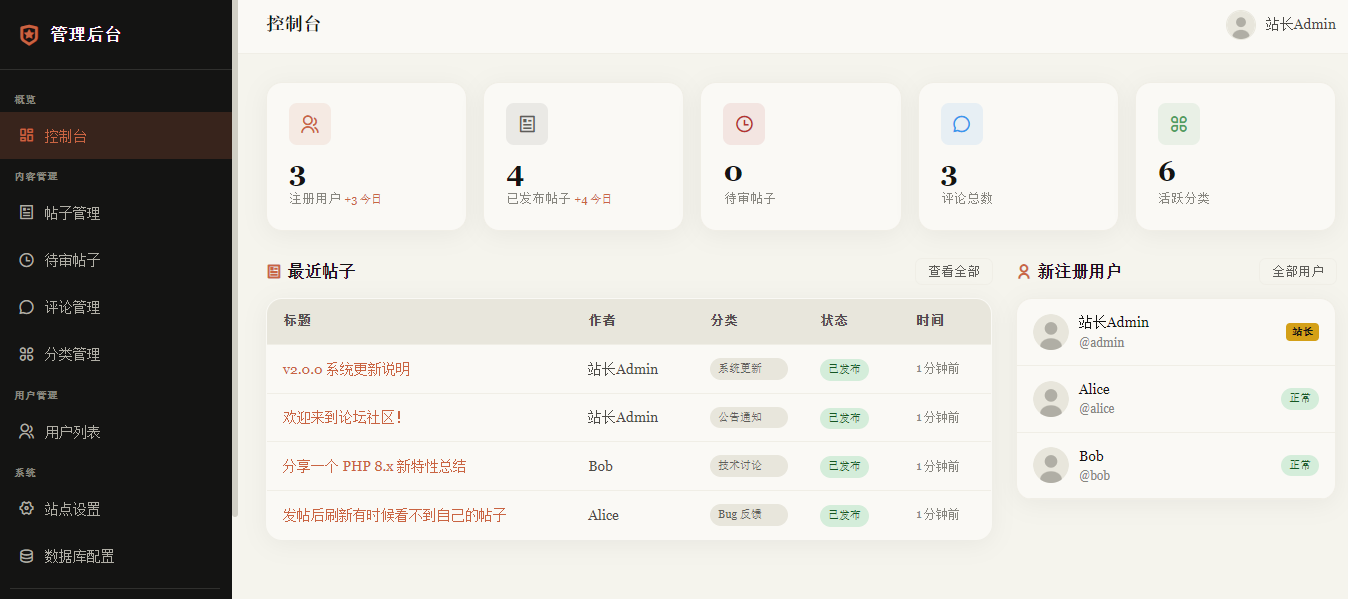Click the 管理后台 title in sidebar

(x=86, y=34)
